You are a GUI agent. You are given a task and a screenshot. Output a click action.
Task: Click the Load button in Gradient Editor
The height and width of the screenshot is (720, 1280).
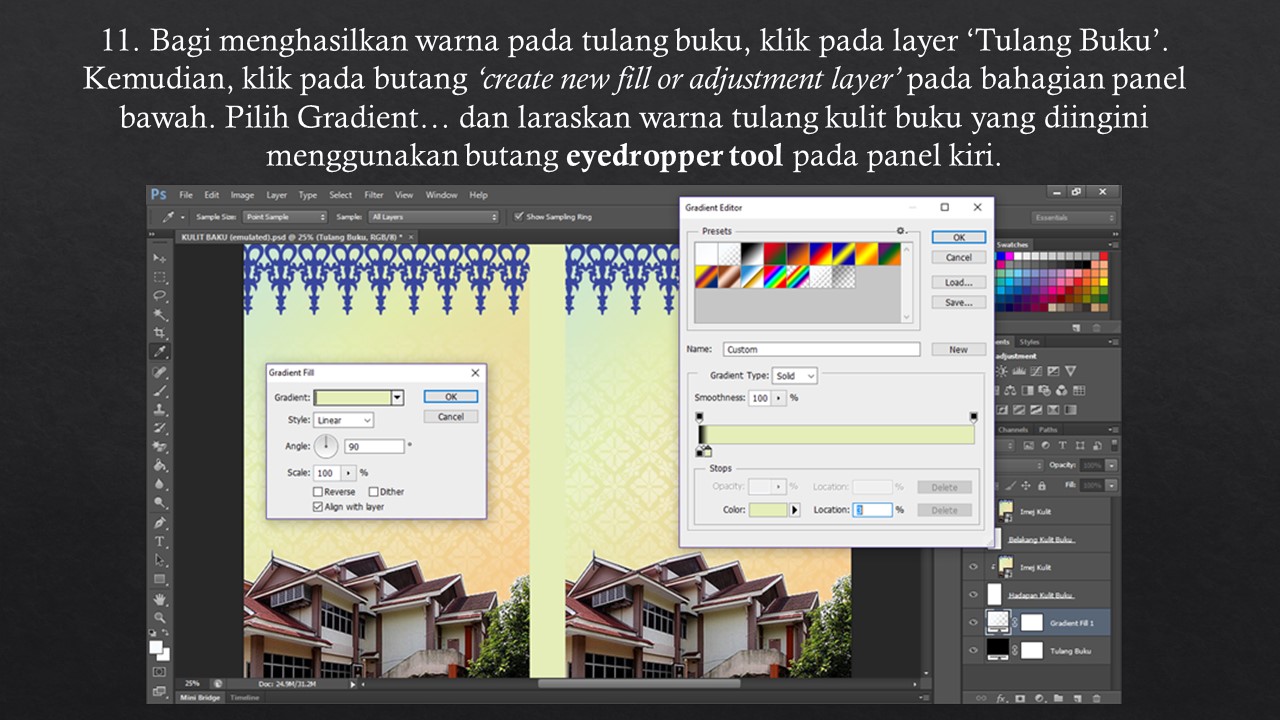pos(958,281)
